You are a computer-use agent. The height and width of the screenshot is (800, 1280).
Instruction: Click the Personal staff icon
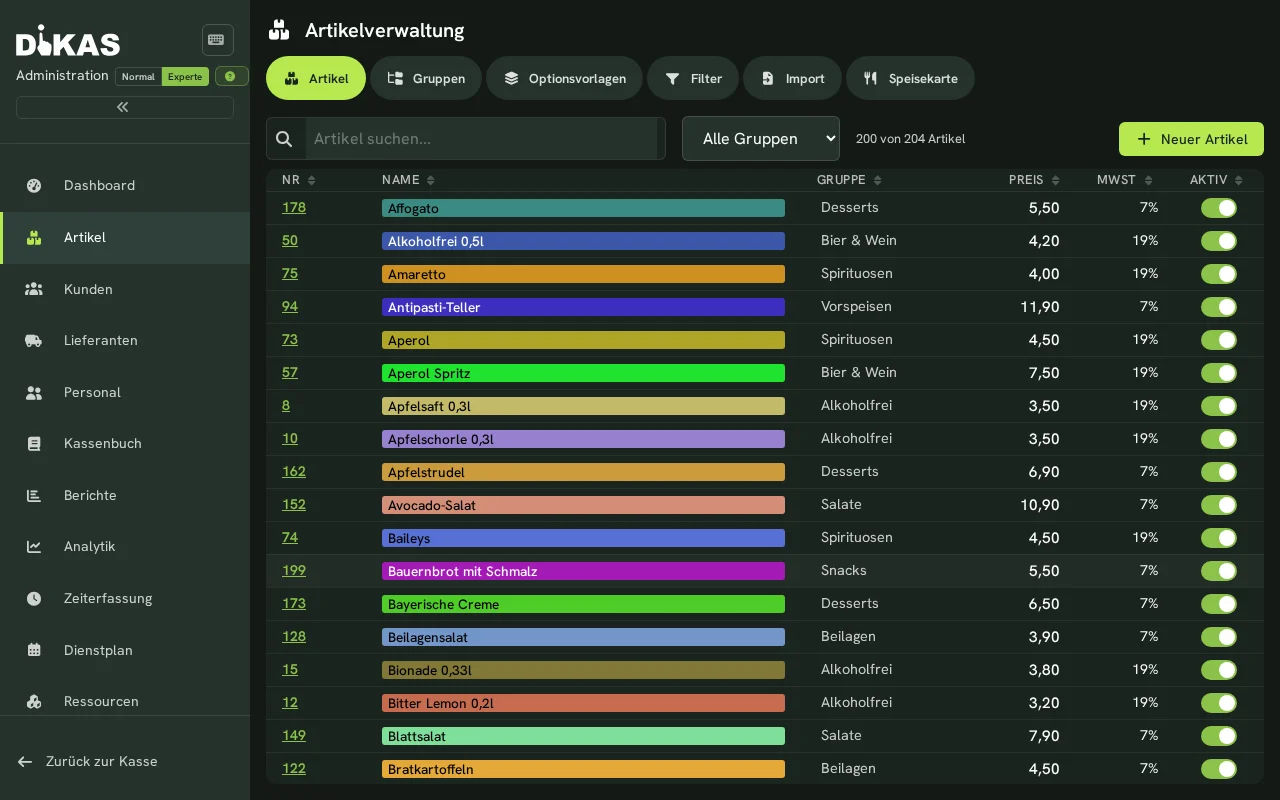34,392
